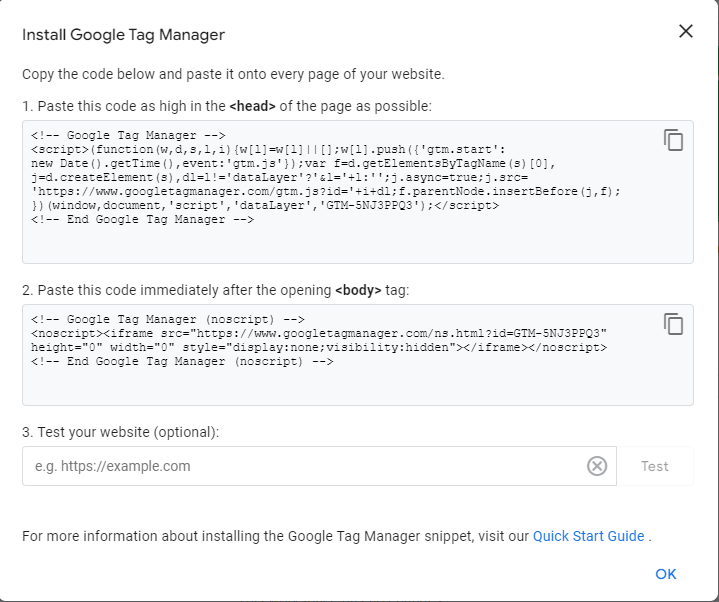Clear the test website URL field
This screenshot has width=719, height=602.
pyautogui.click(x=597, y=466)
